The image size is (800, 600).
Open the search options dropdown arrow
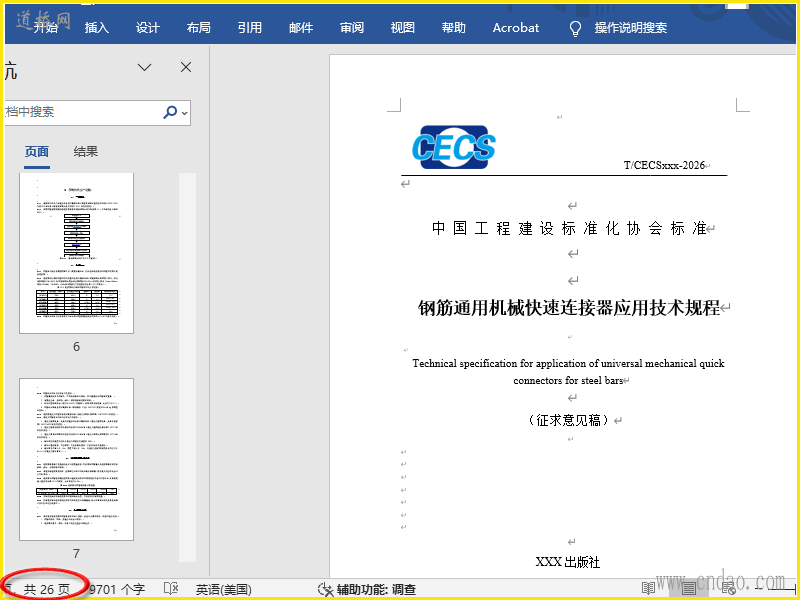coord(185,113)
